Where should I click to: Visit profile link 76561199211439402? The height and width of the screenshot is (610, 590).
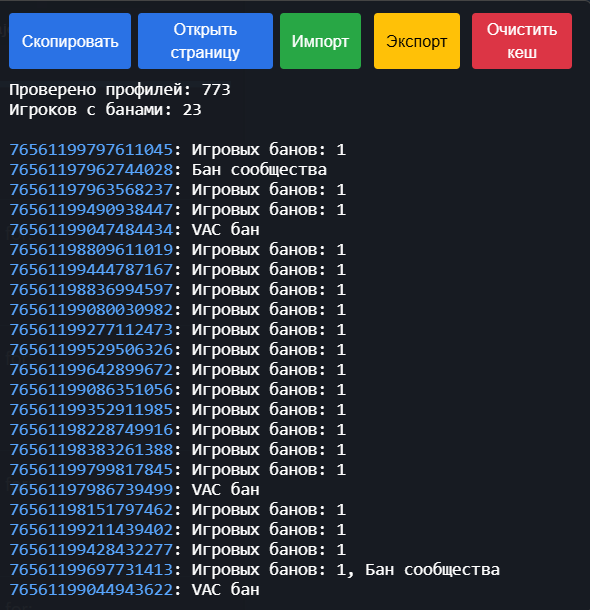[91, 530]
